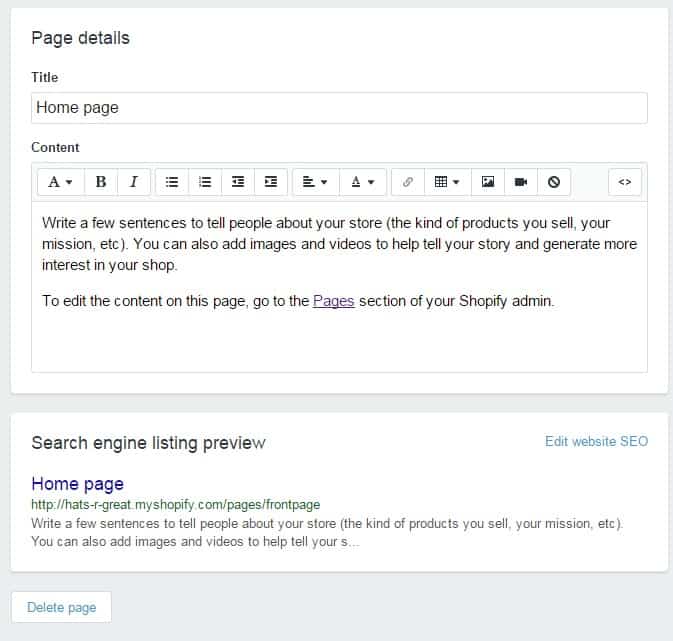Click the Delete page button
The width and height of the screenshot is (673, 641).
point(61,607)
